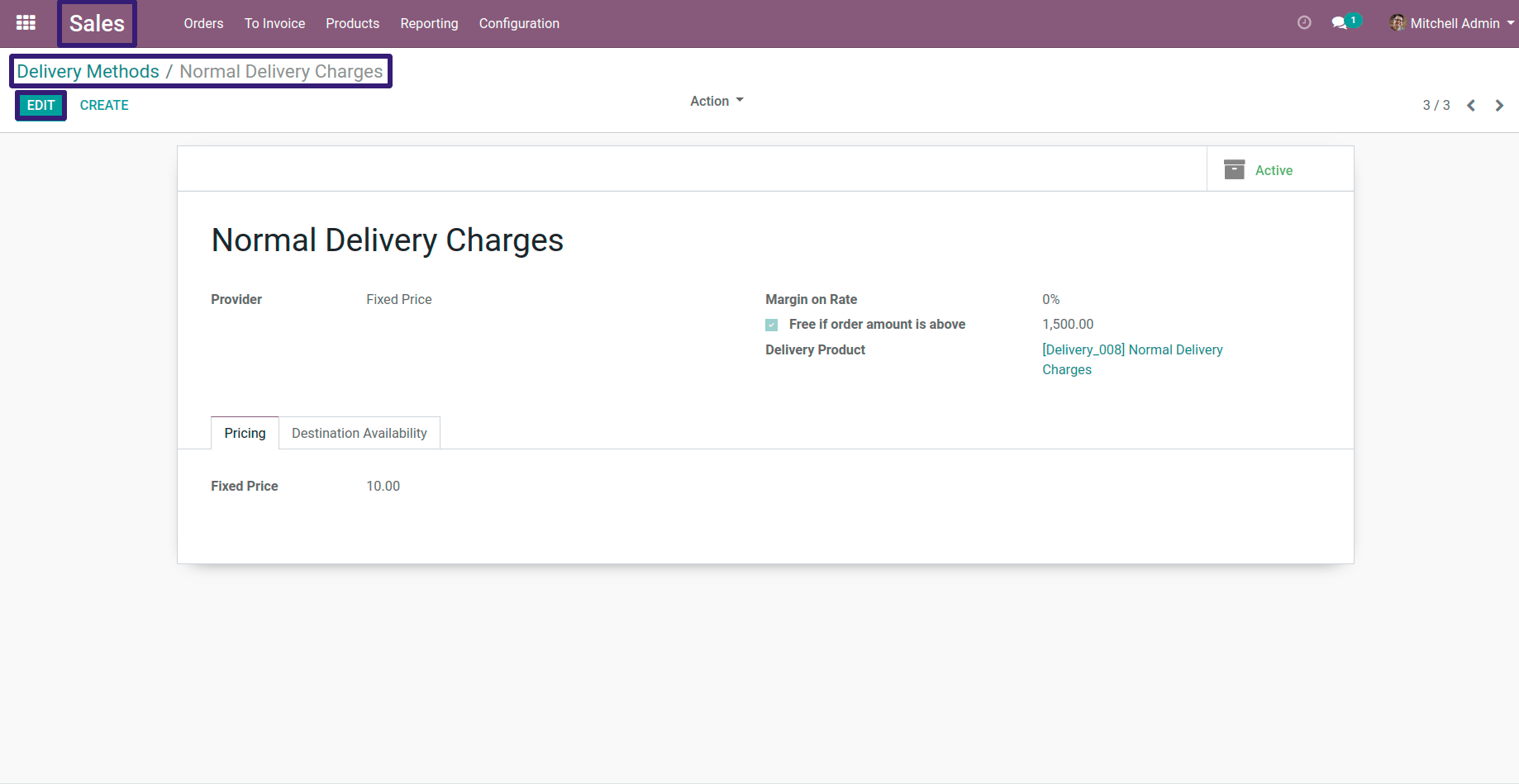Open the conversations chat icon
This screenshot has width=1519, height=784.
pyautogui.click(x=1340, y=23)
